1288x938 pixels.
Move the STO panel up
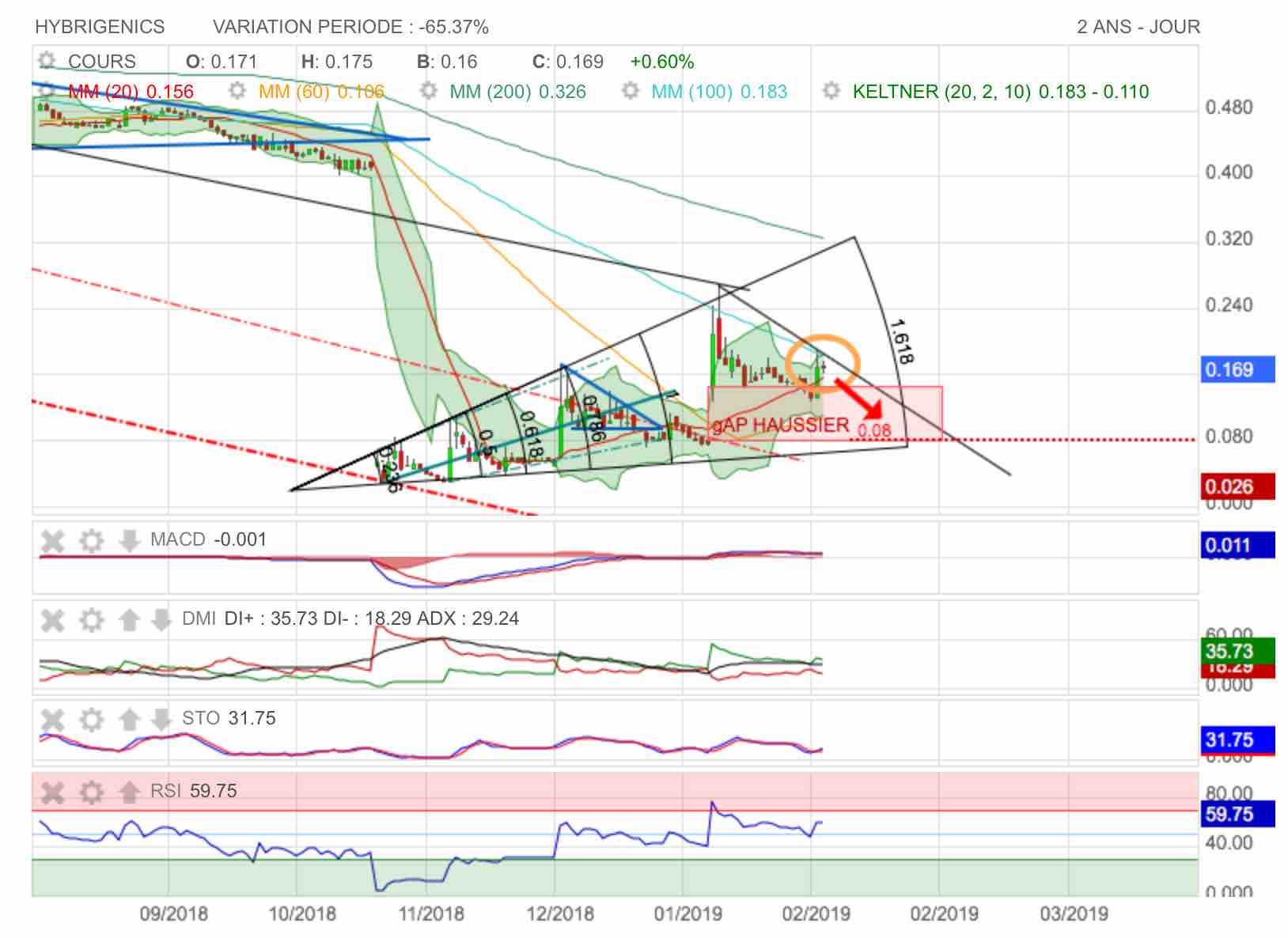pos(129,720)
